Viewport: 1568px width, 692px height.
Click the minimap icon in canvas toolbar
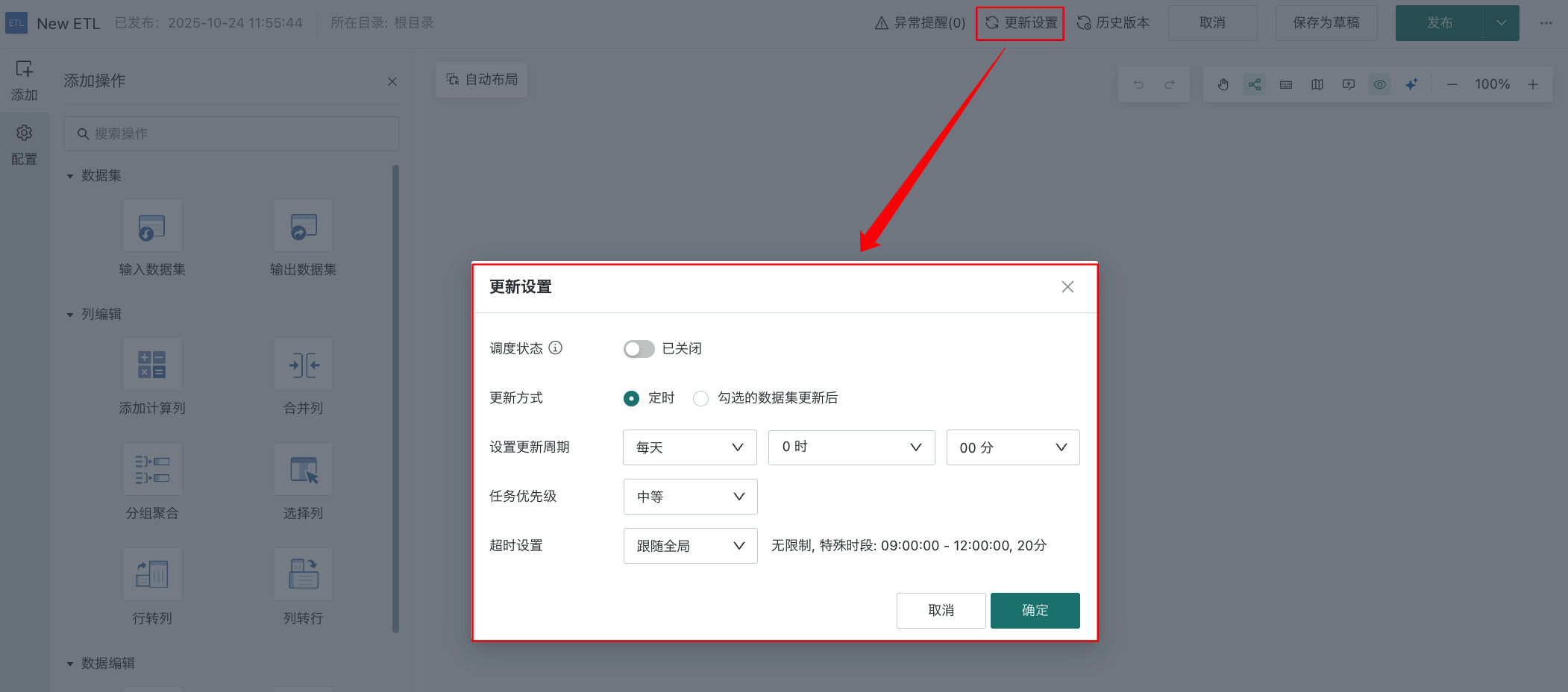1317,84
